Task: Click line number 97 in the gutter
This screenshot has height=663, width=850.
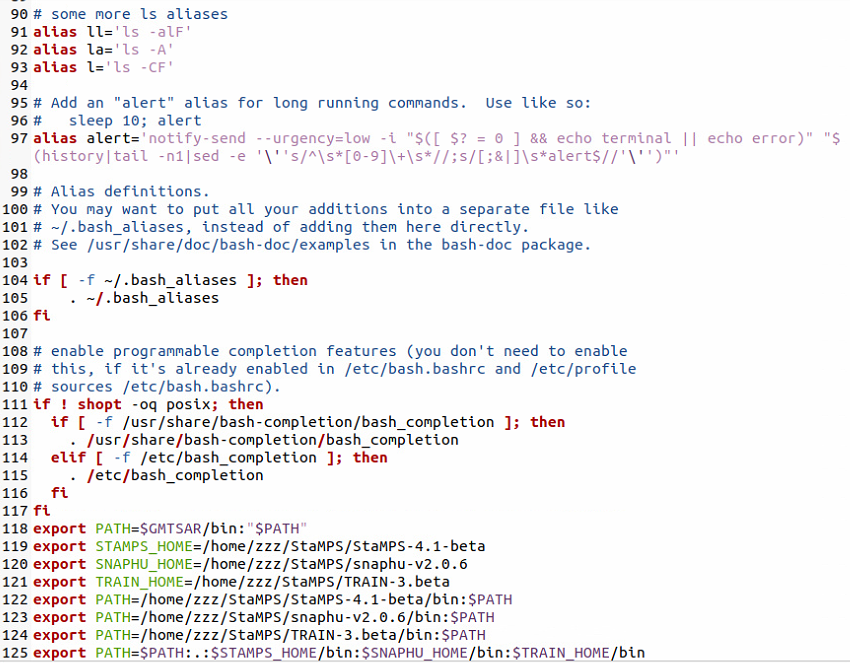Action: [16, 138]
